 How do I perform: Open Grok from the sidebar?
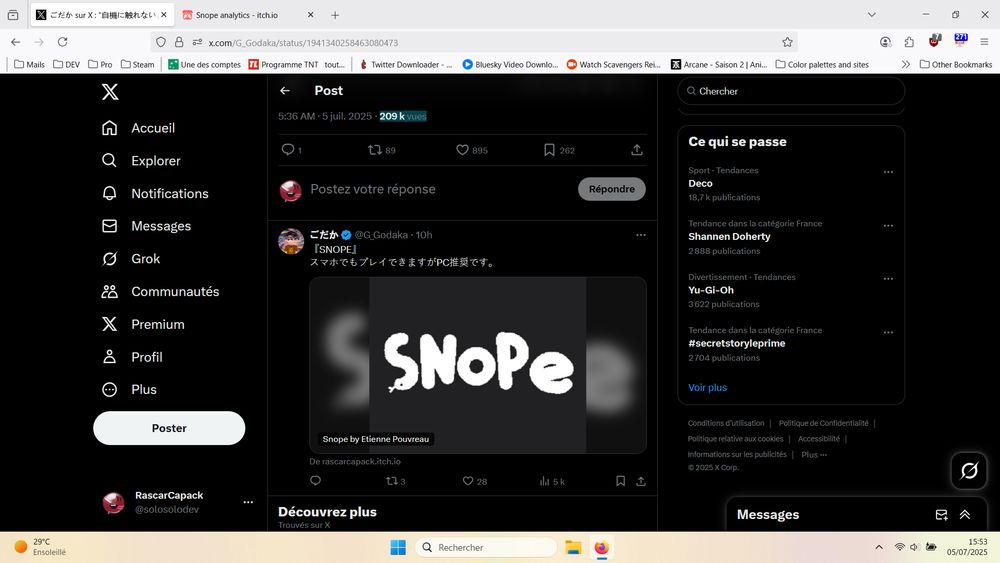[x=131, y=259]
